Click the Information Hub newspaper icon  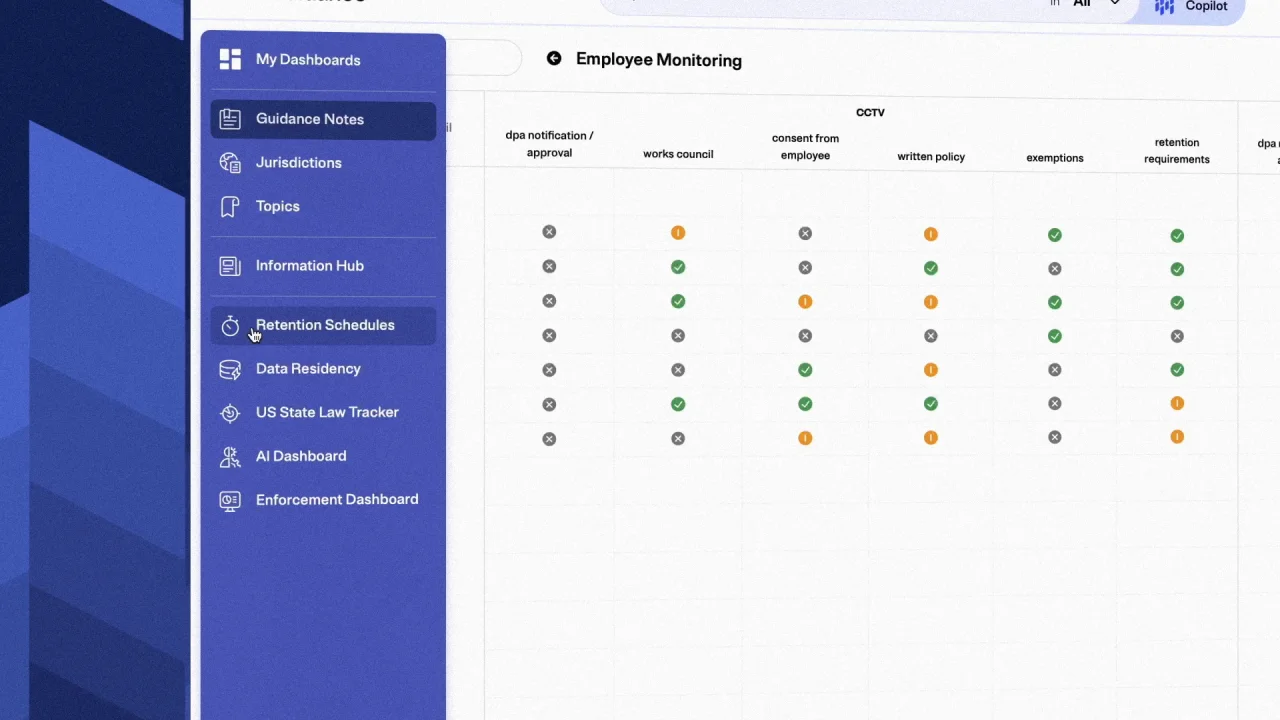click(230, 266)
